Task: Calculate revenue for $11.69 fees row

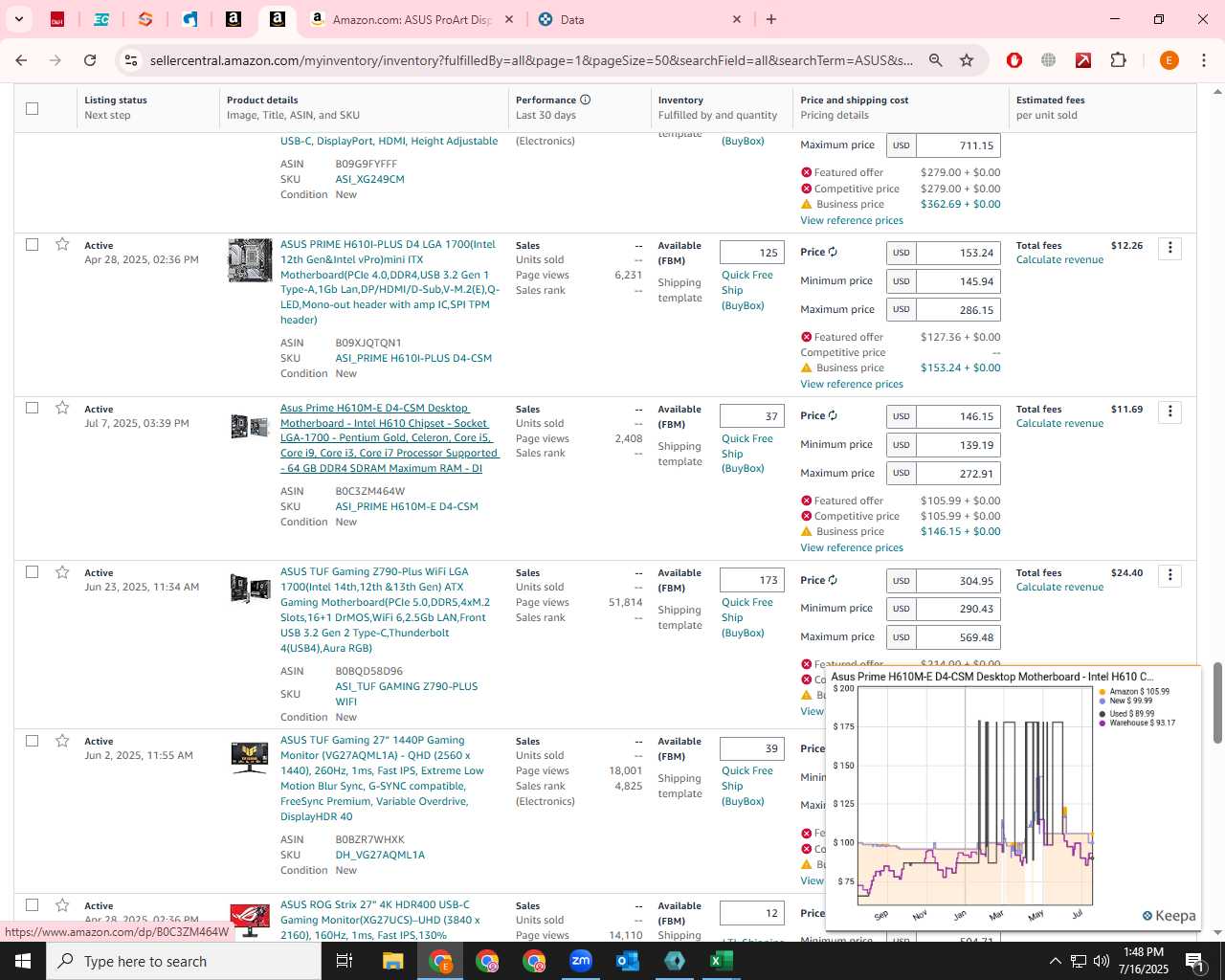Action: [1059, 424]
